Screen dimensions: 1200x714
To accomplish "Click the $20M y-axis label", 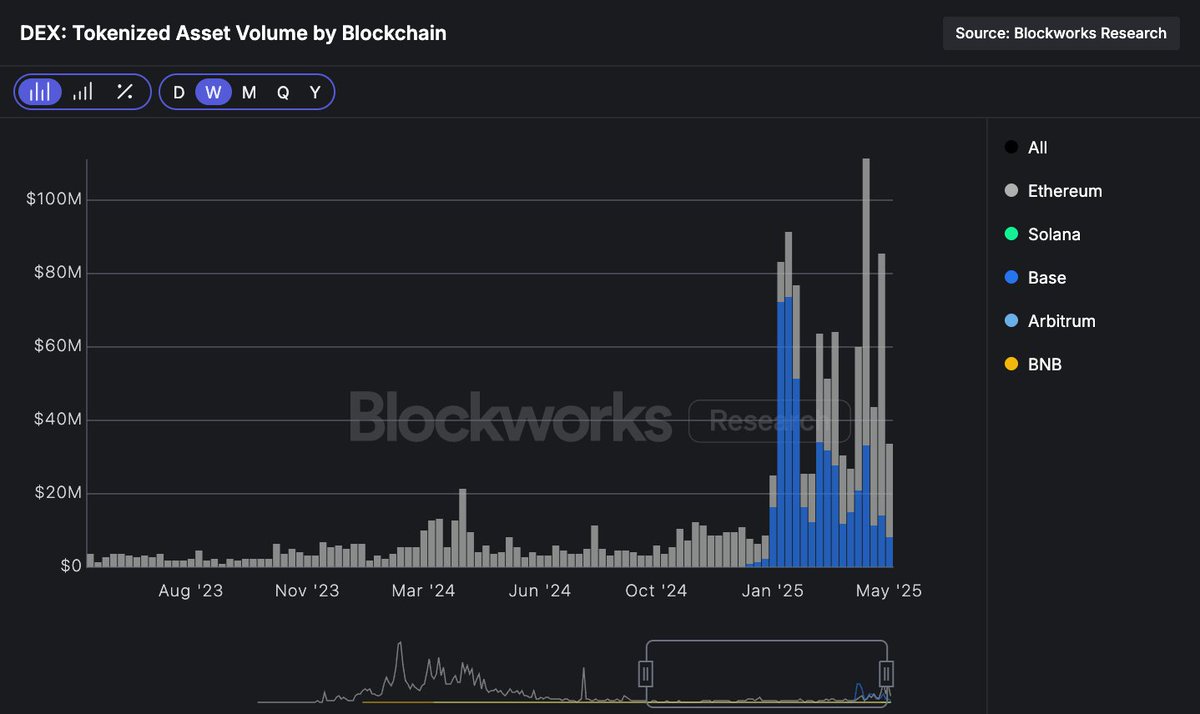I will click(x=57, y=493).
